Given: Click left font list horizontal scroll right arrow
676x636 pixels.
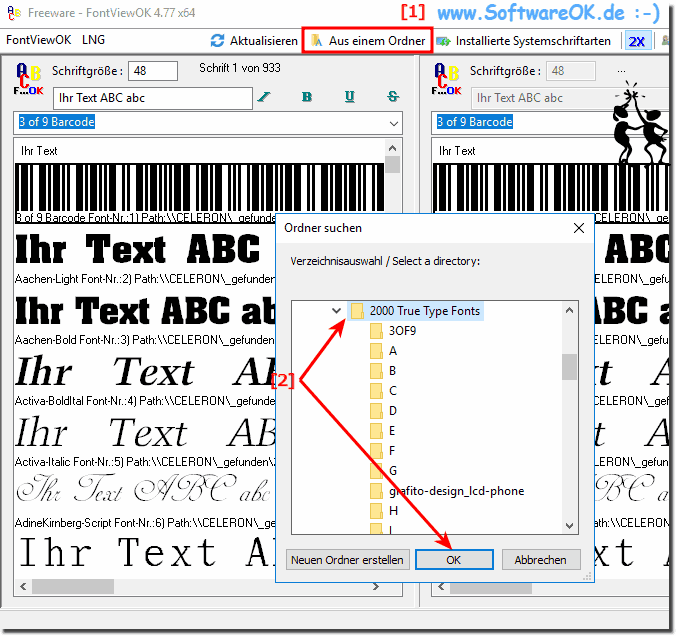Looking at the screenshot, I should 376,586.
